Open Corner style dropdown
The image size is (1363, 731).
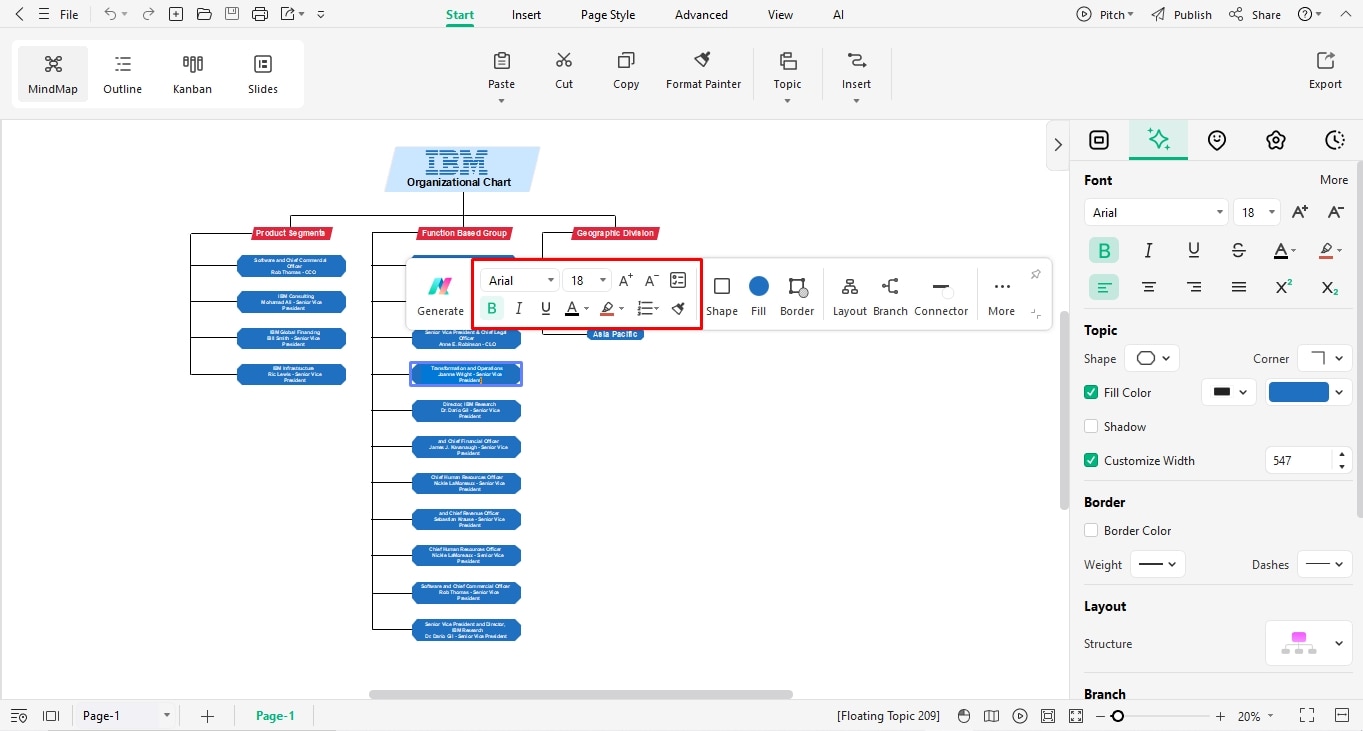(1325, 358)
